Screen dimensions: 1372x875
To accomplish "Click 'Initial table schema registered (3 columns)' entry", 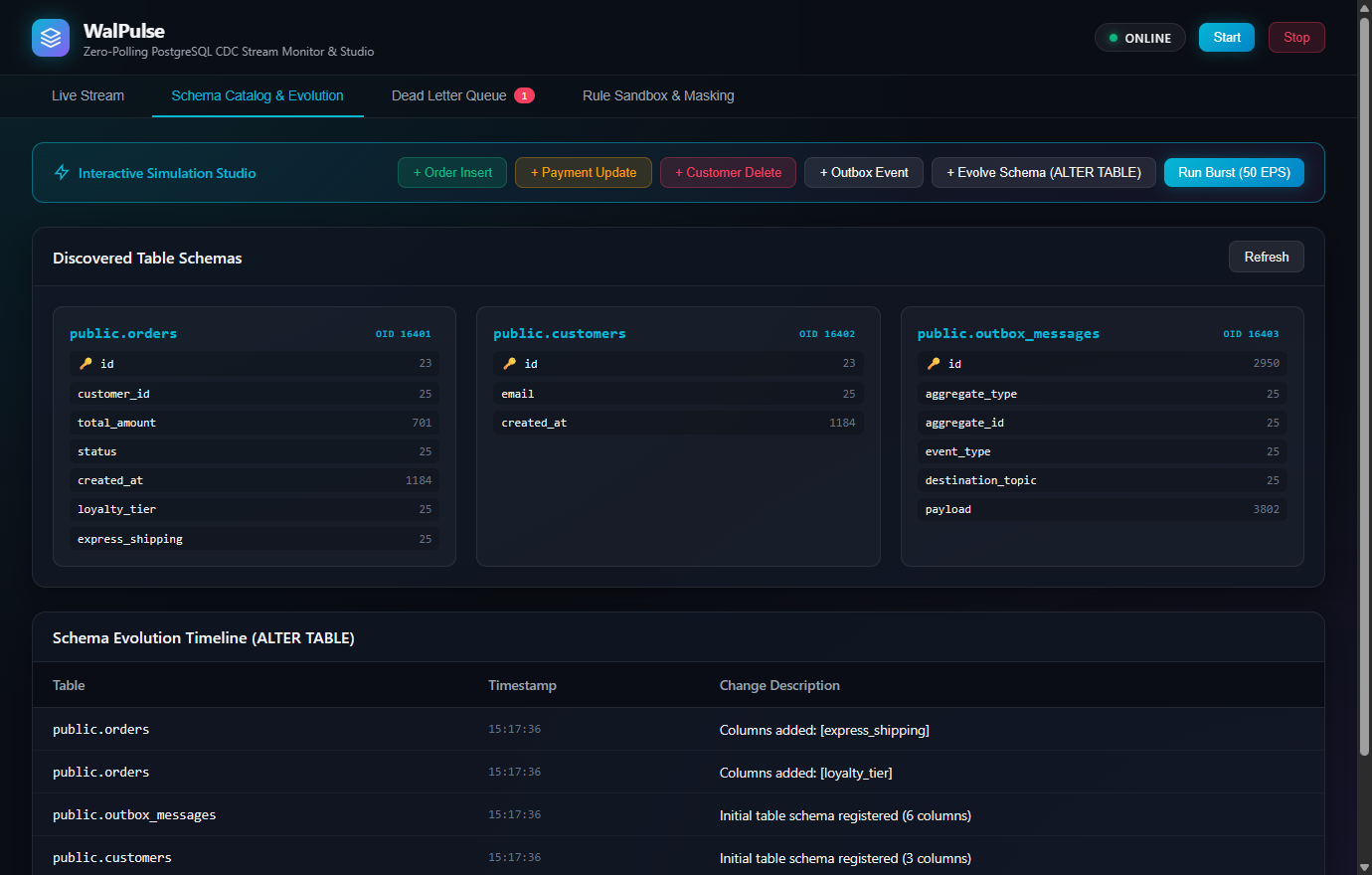I will tap(845, 858).
